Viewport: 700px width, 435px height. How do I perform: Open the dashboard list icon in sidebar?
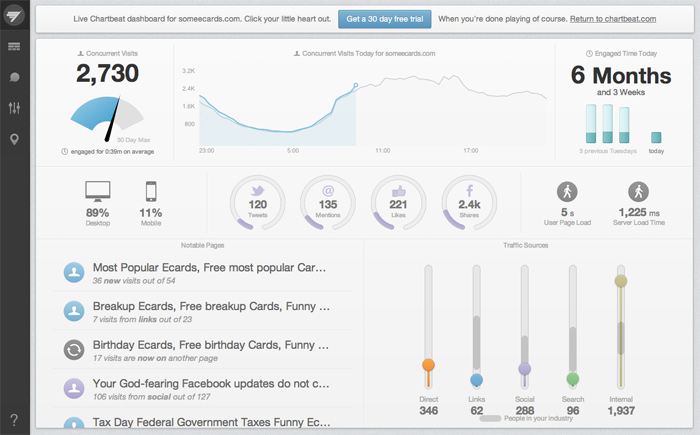click(x=14, y=46)
